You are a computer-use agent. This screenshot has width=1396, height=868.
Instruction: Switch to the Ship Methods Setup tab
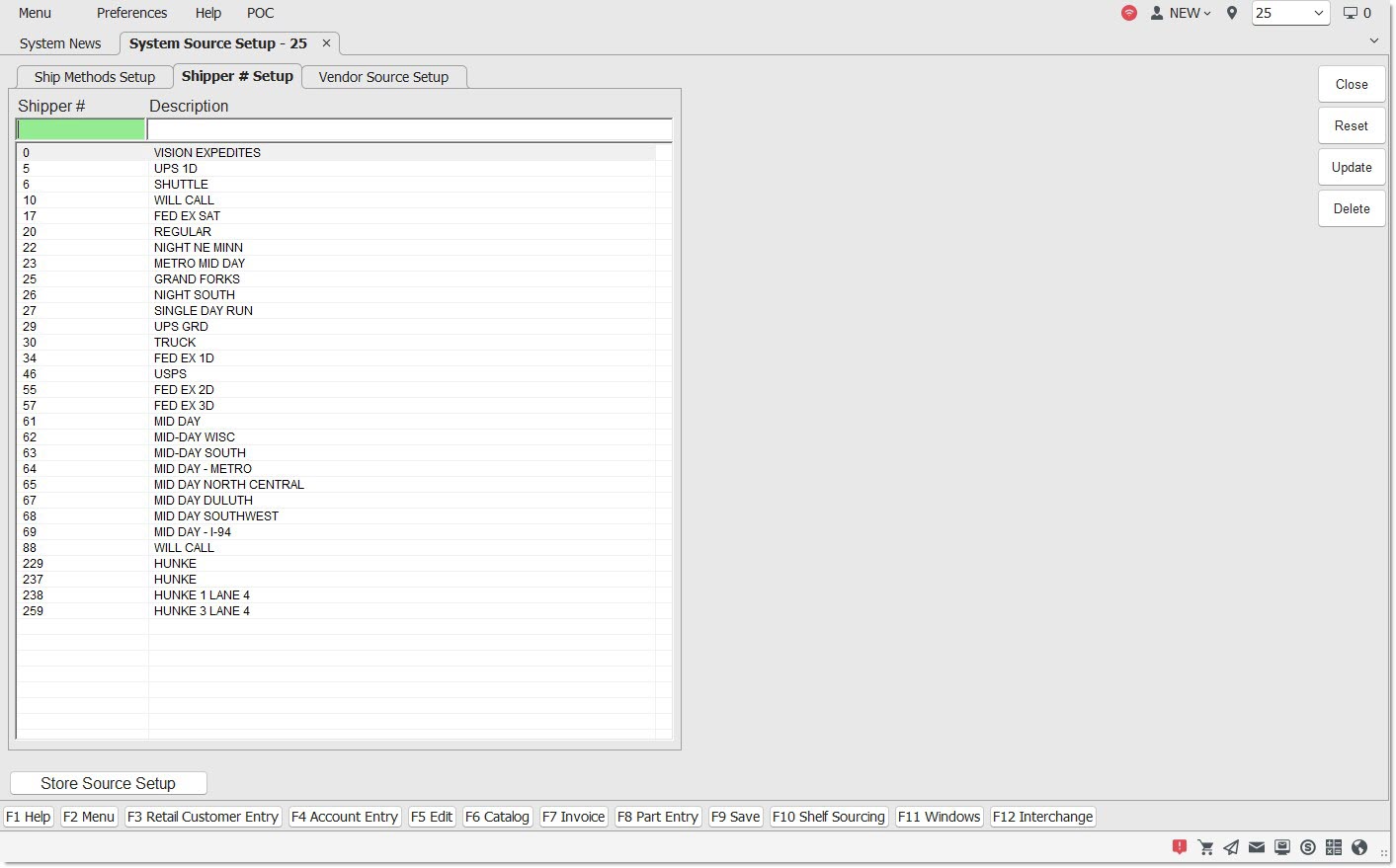pyautogui.click(x=95, y=77)
